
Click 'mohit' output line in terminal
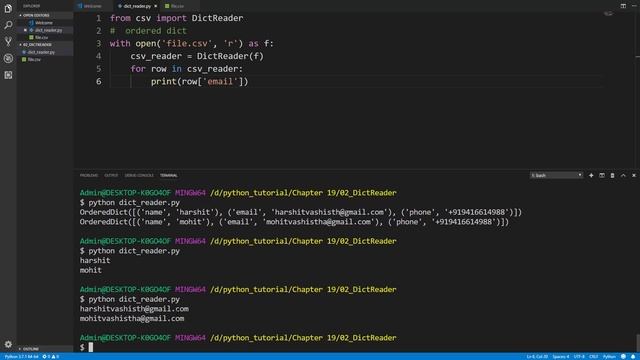coord(91,270)
